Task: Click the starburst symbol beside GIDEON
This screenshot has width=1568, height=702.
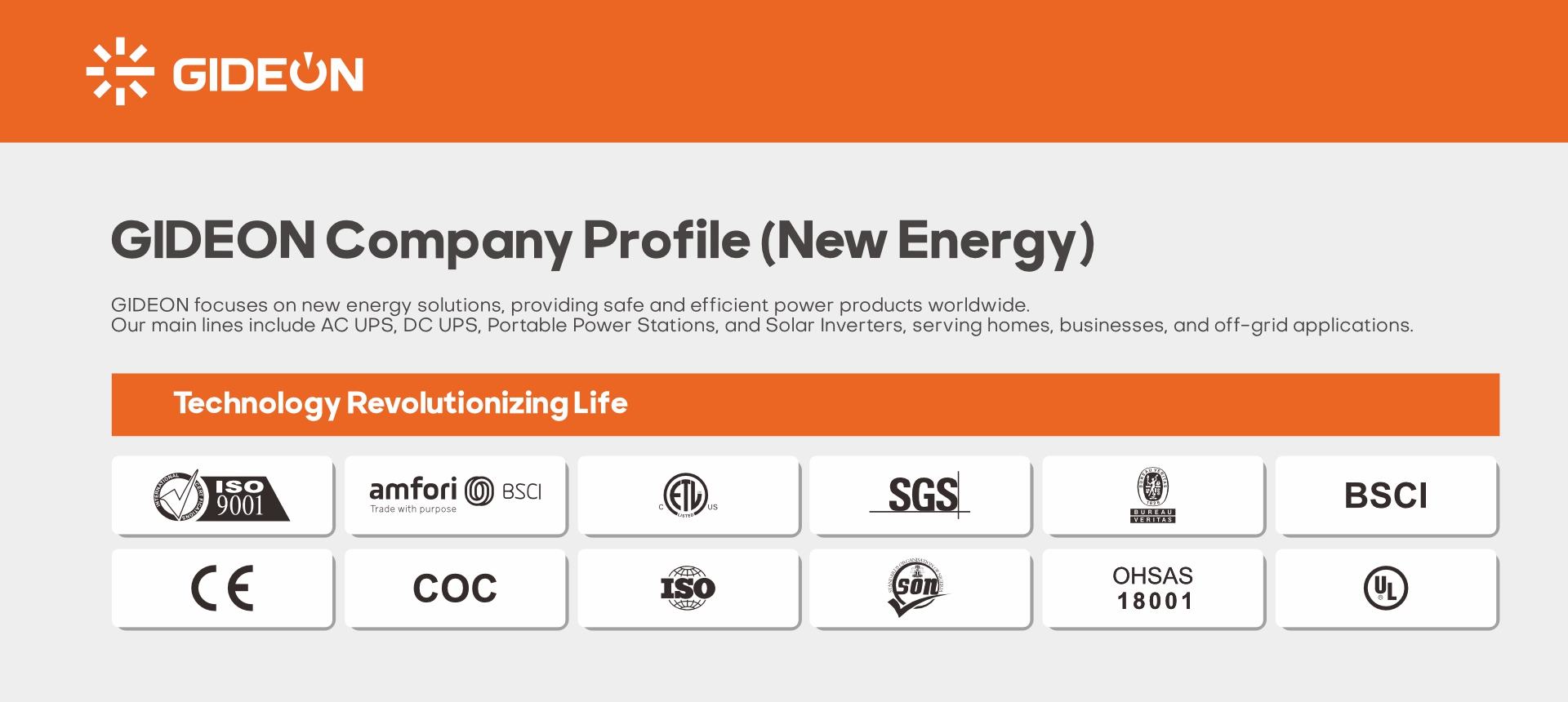Action: tap(120, 72)
